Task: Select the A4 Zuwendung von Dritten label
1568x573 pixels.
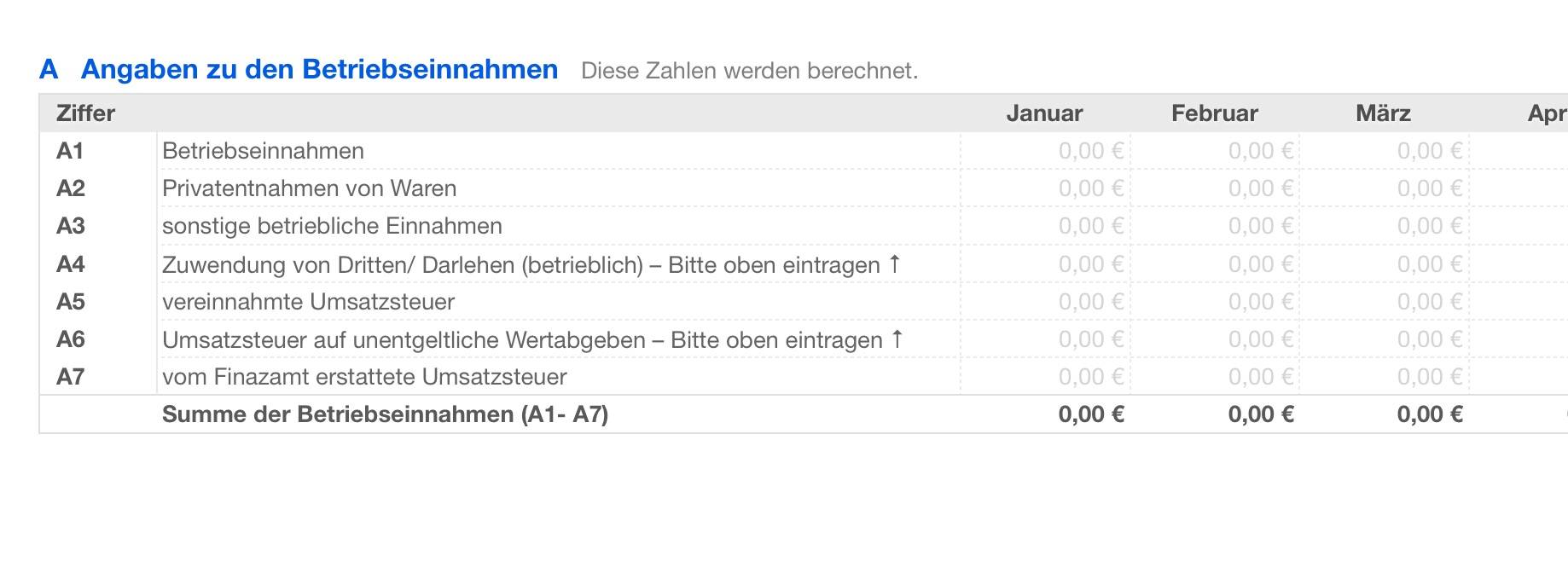Action: coord(520,265)
